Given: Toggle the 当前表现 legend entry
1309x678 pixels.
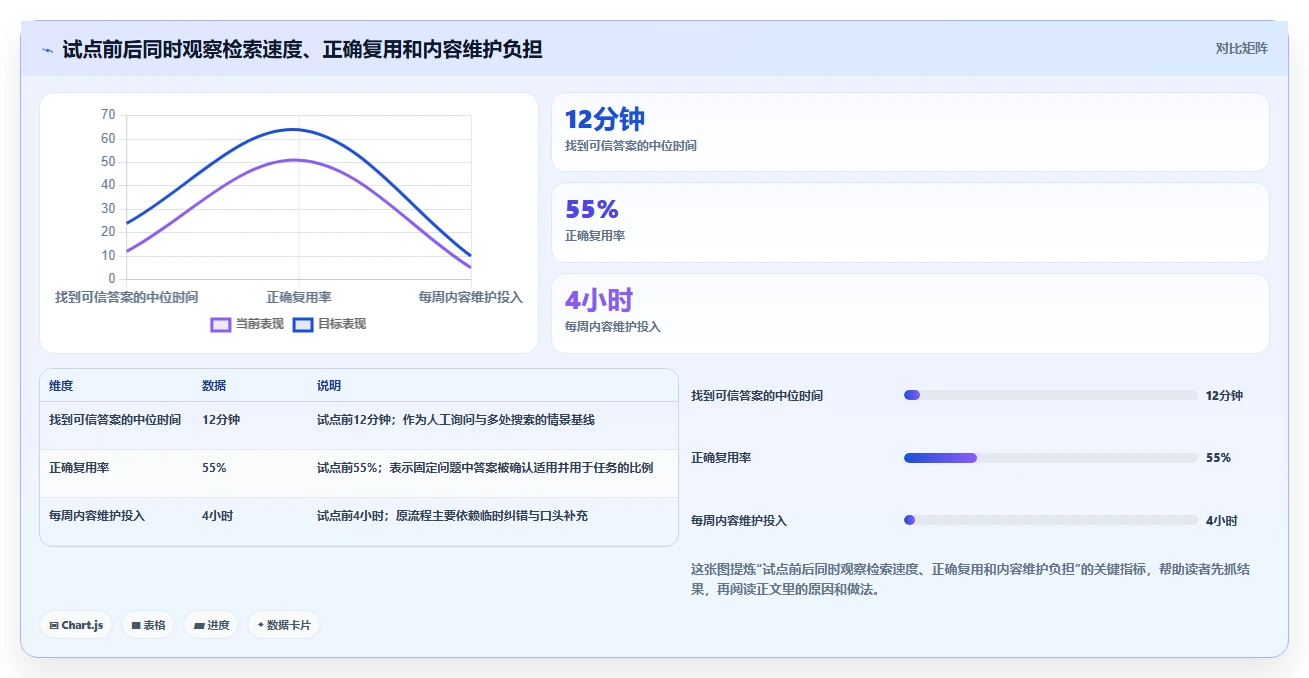Looking at the screenshot, I should pos(247,324).
